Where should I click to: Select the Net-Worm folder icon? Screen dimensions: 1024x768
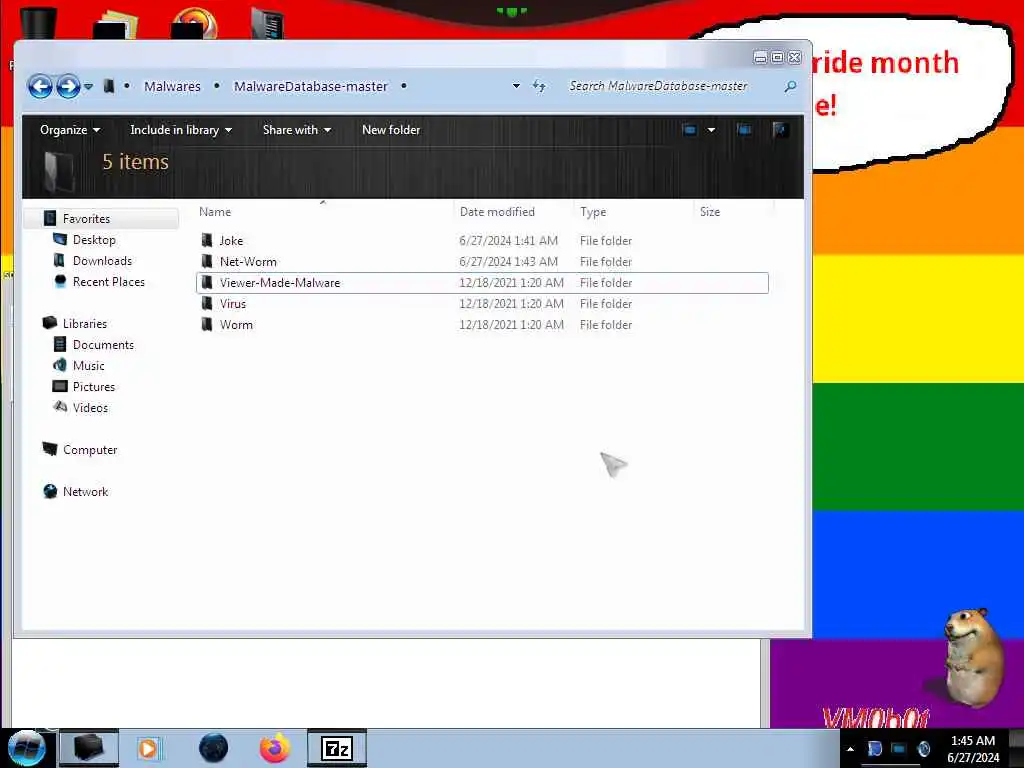(207, 261)
